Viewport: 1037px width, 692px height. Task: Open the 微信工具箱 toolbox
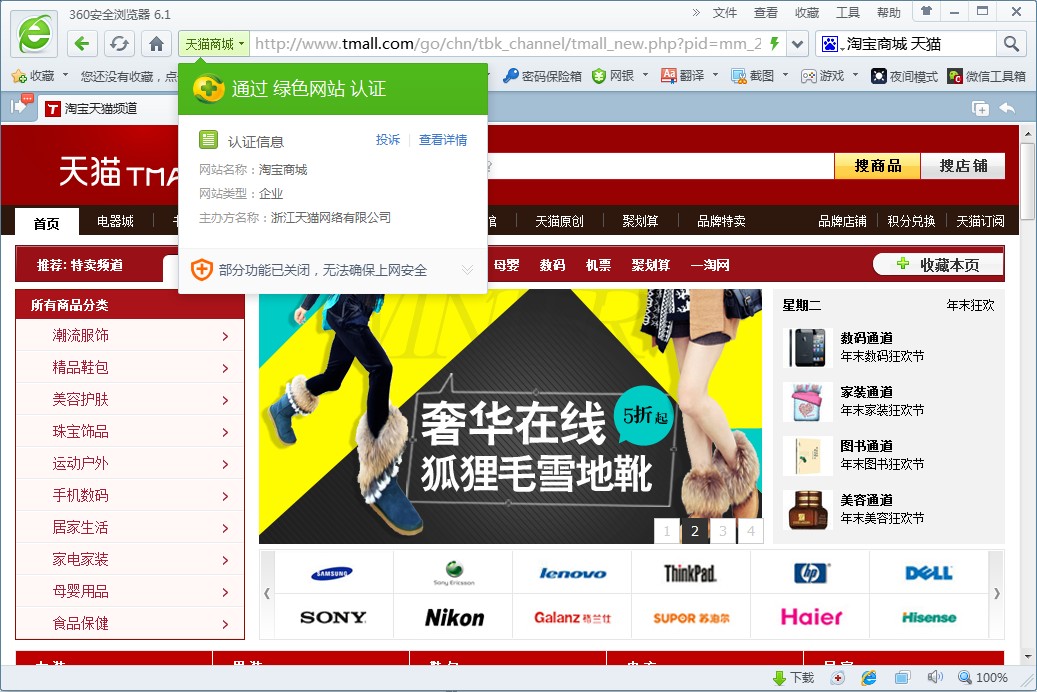click(986, 76)
